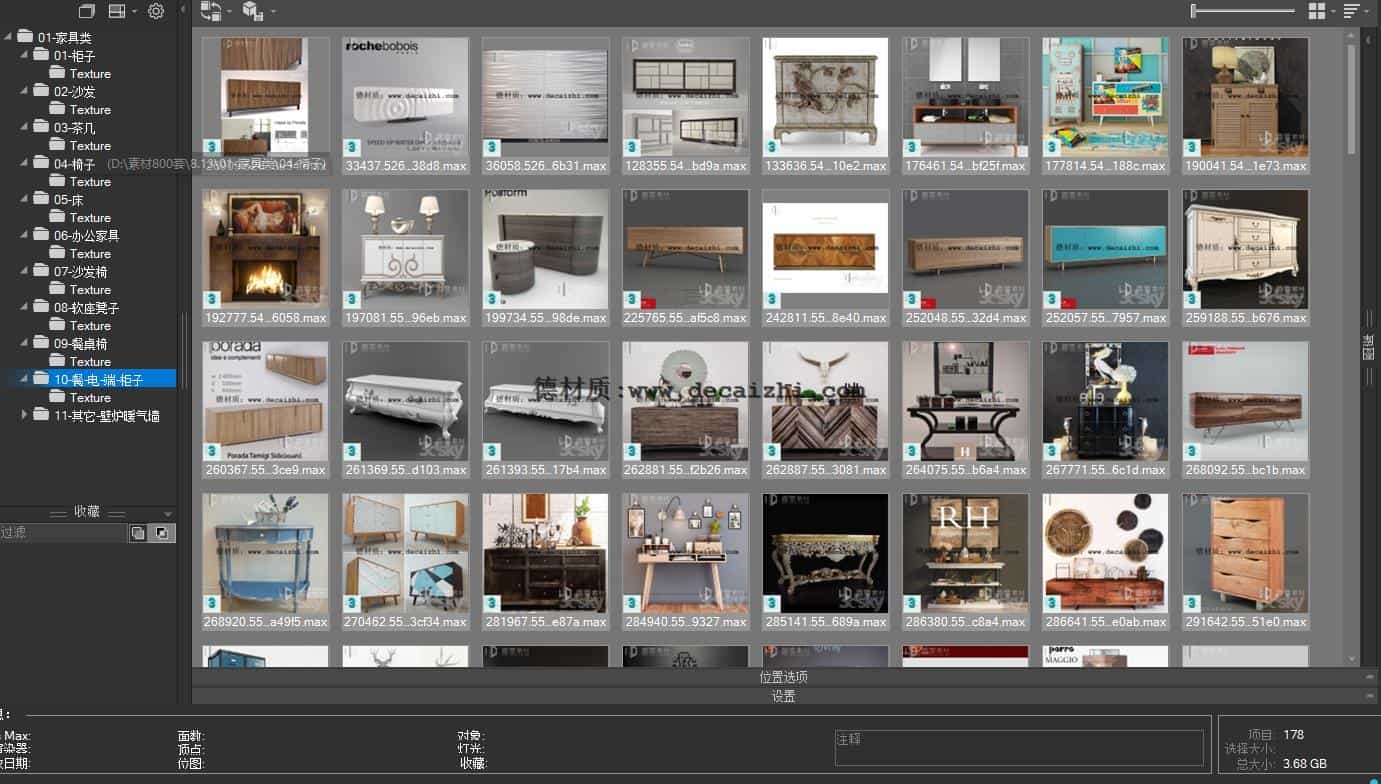Collapse the 02-沙发 folder node

click(x=25, y=91)
